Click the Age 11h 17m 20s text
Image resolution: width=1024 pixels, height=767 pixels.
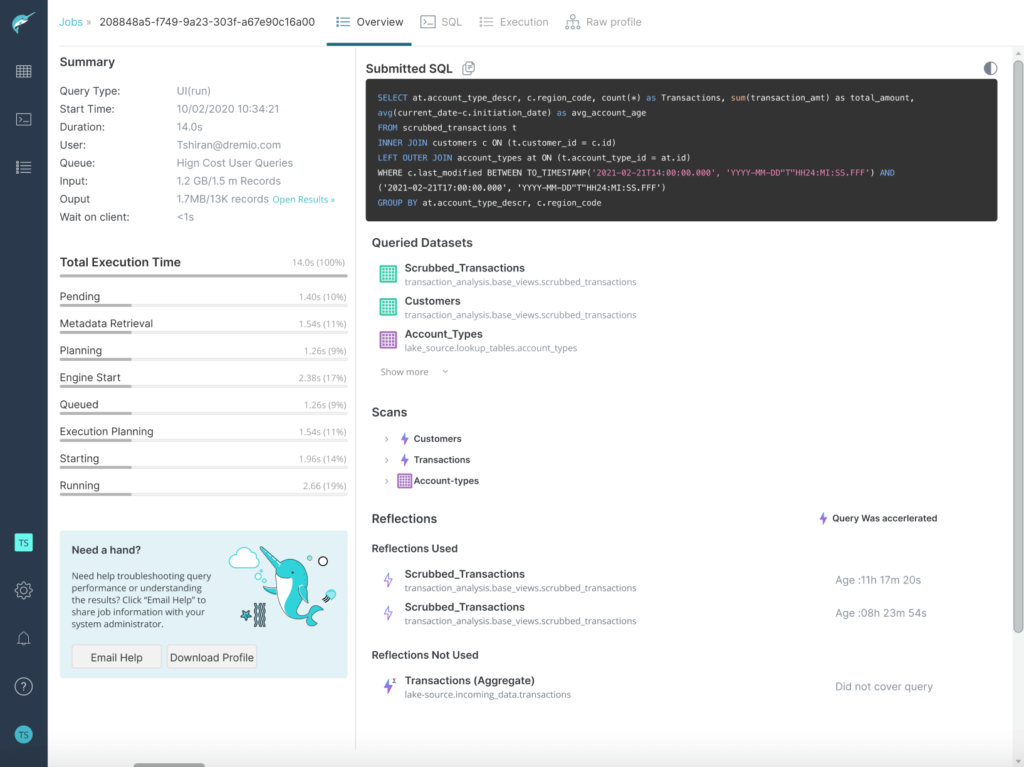[x=878, y=580]
